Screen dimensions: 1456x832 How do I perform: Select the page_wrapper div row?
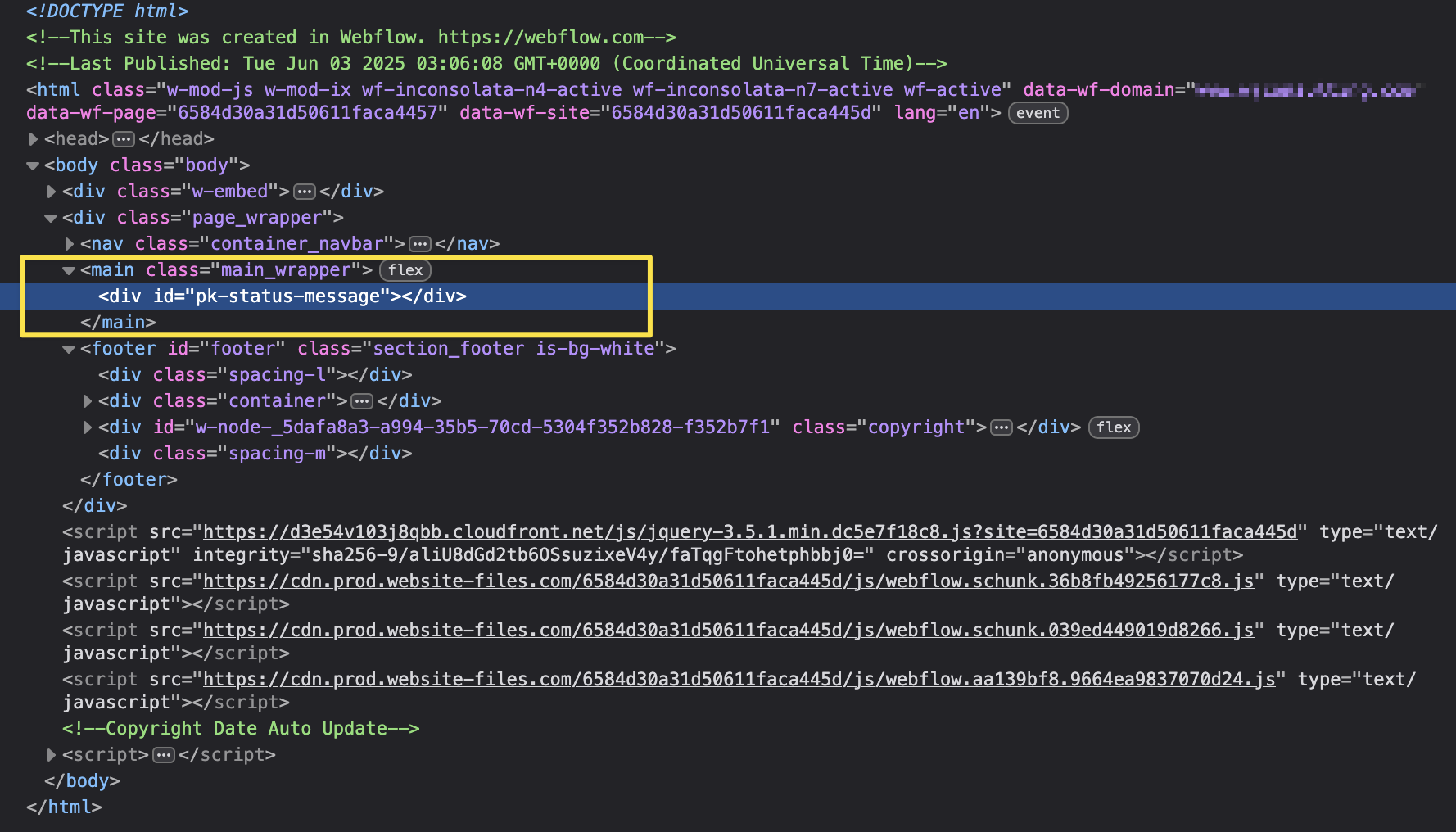[203, 218]
